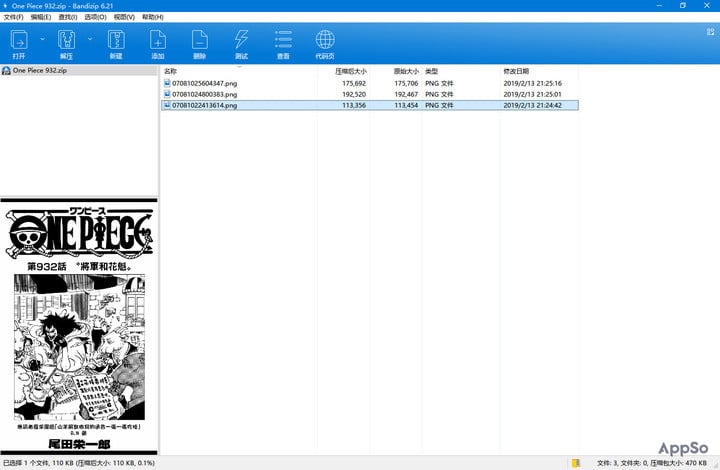Open the Edit (编辑) menu
Screen dimensions: 720x470
tap(41, 17)
